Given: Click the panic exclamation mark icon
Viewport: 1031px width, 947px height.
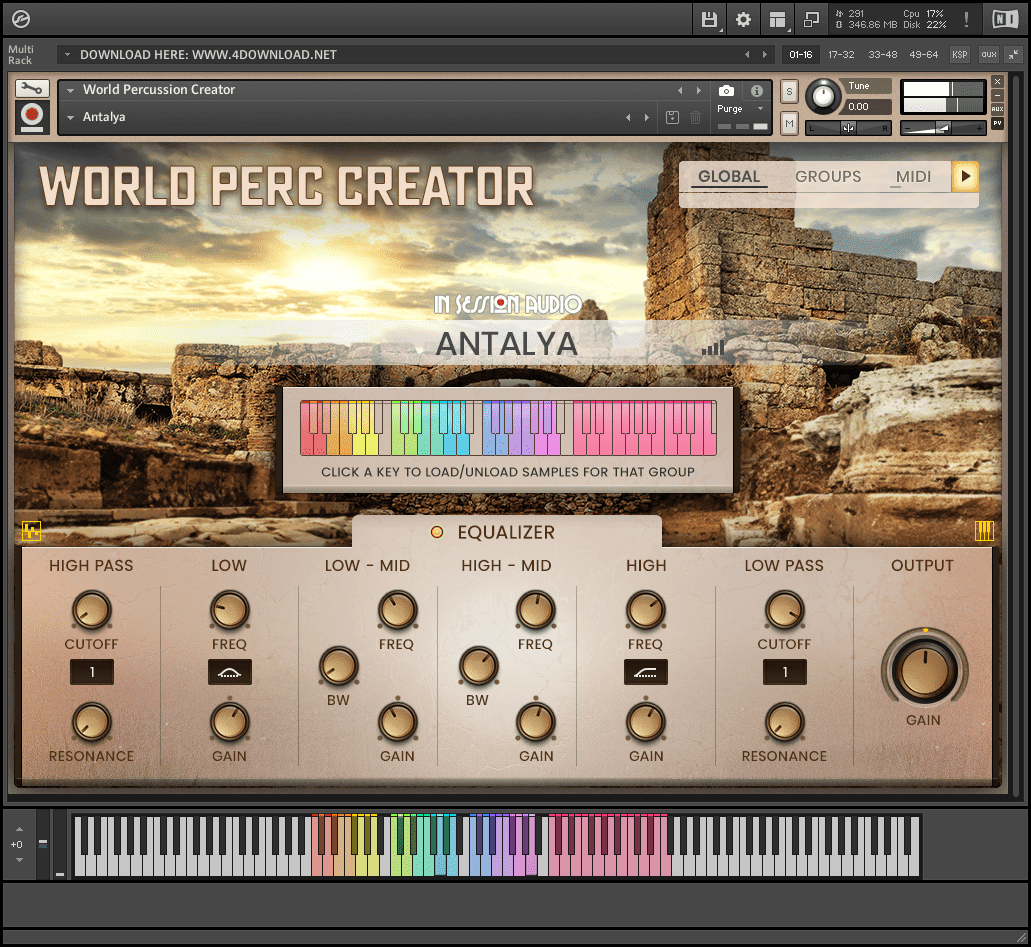Looking at the screenshot, I should coord(966,20).
